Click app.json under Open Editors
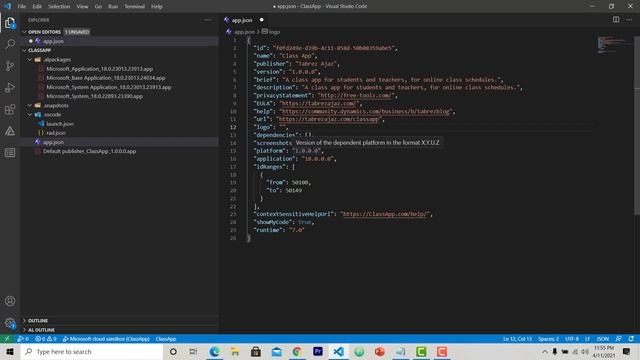Screen dimensions: 640x360 pyautogui.click(x=53, y=41)
